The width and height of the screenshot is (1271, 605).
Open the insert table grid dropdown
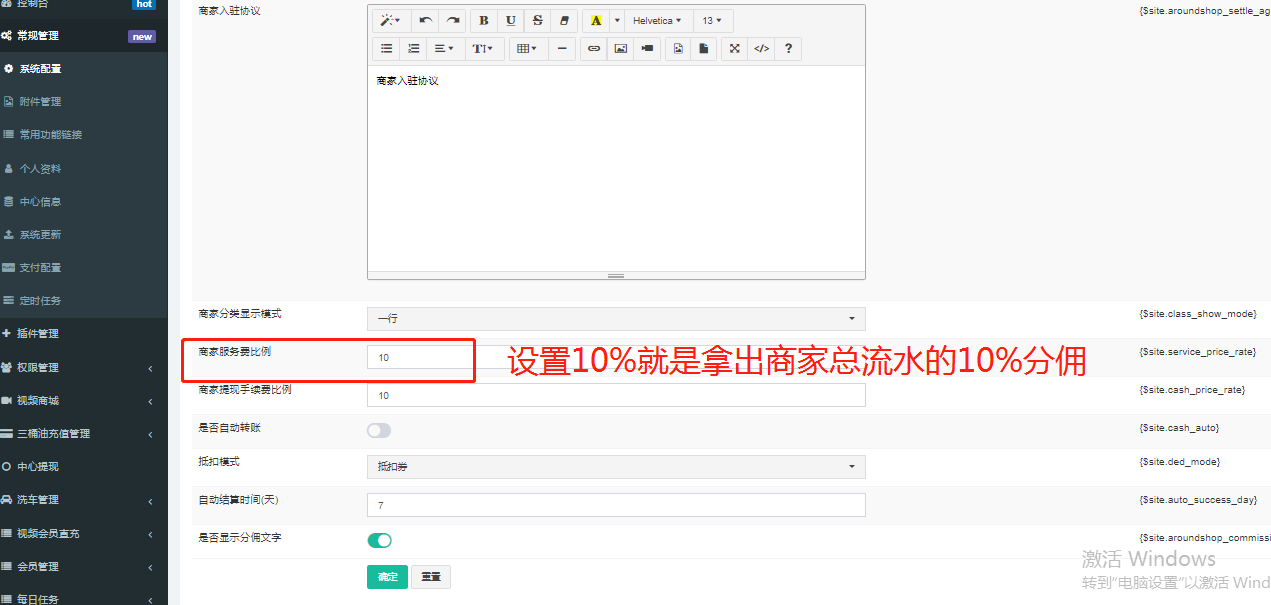pyautogui.click(x=527, y=48)
